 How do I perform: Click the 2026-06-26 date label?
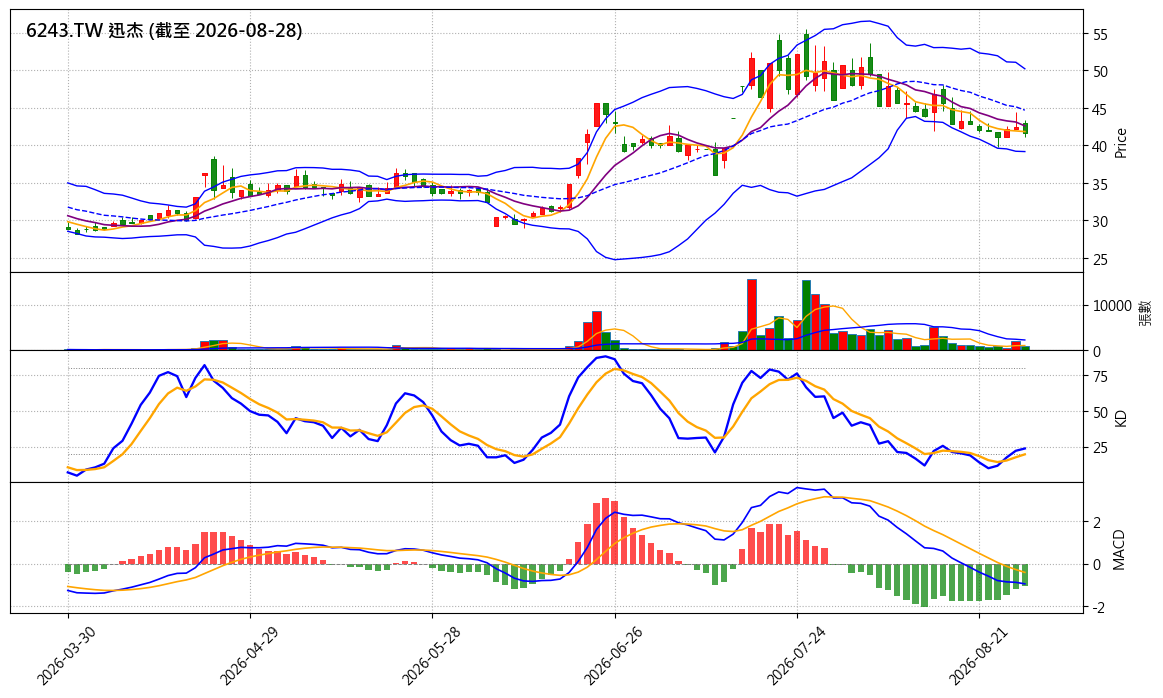[613, 656]
